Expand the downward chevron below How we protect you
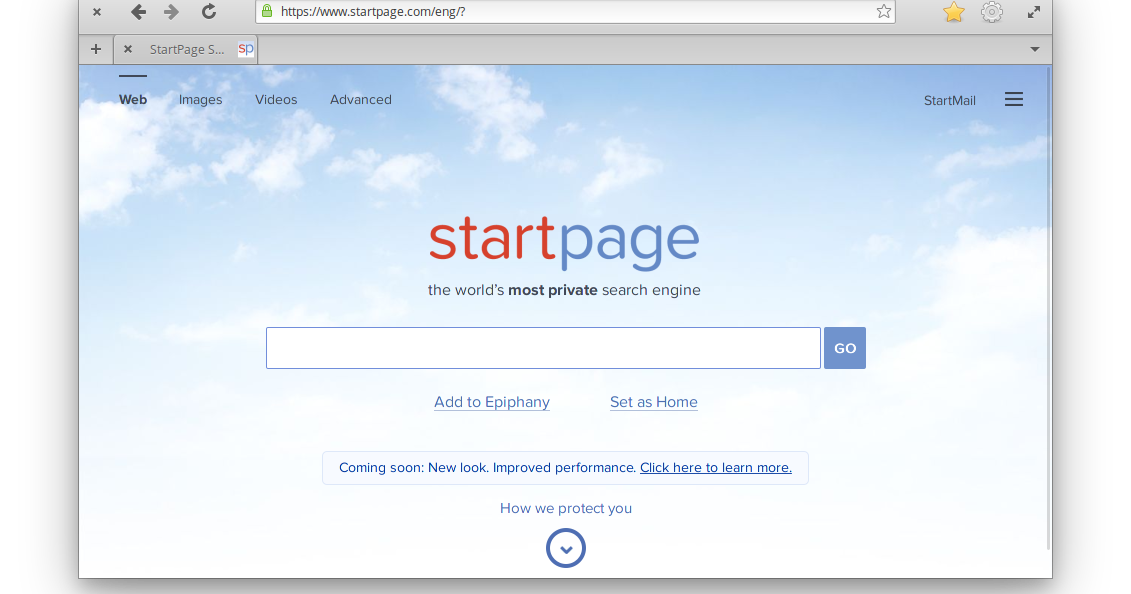The height and width of the screenshot is (594, 1131). click(565, 548)
